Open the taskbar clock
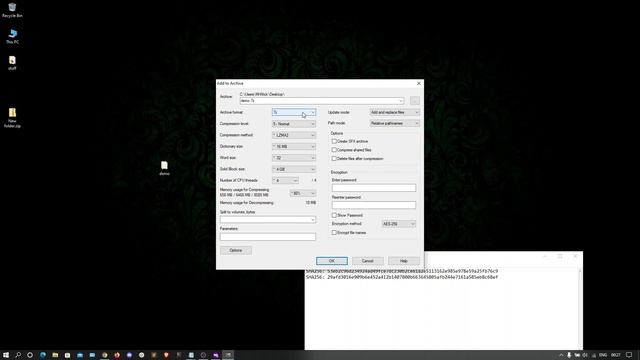The image size is (640, 360). point(616,355)
